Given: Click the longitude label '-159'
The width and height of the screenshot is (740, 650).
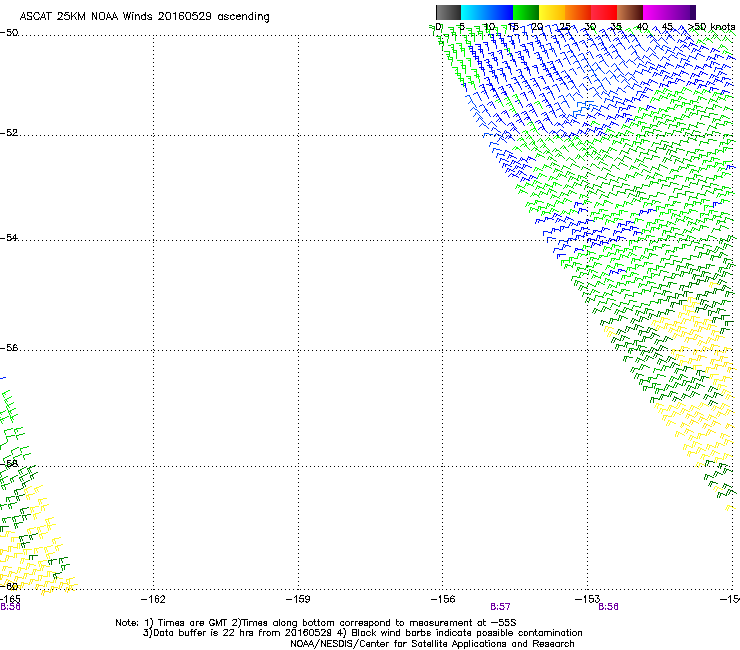Looking at the screenshot, I should pyautogui.click(x=298, y=599).
